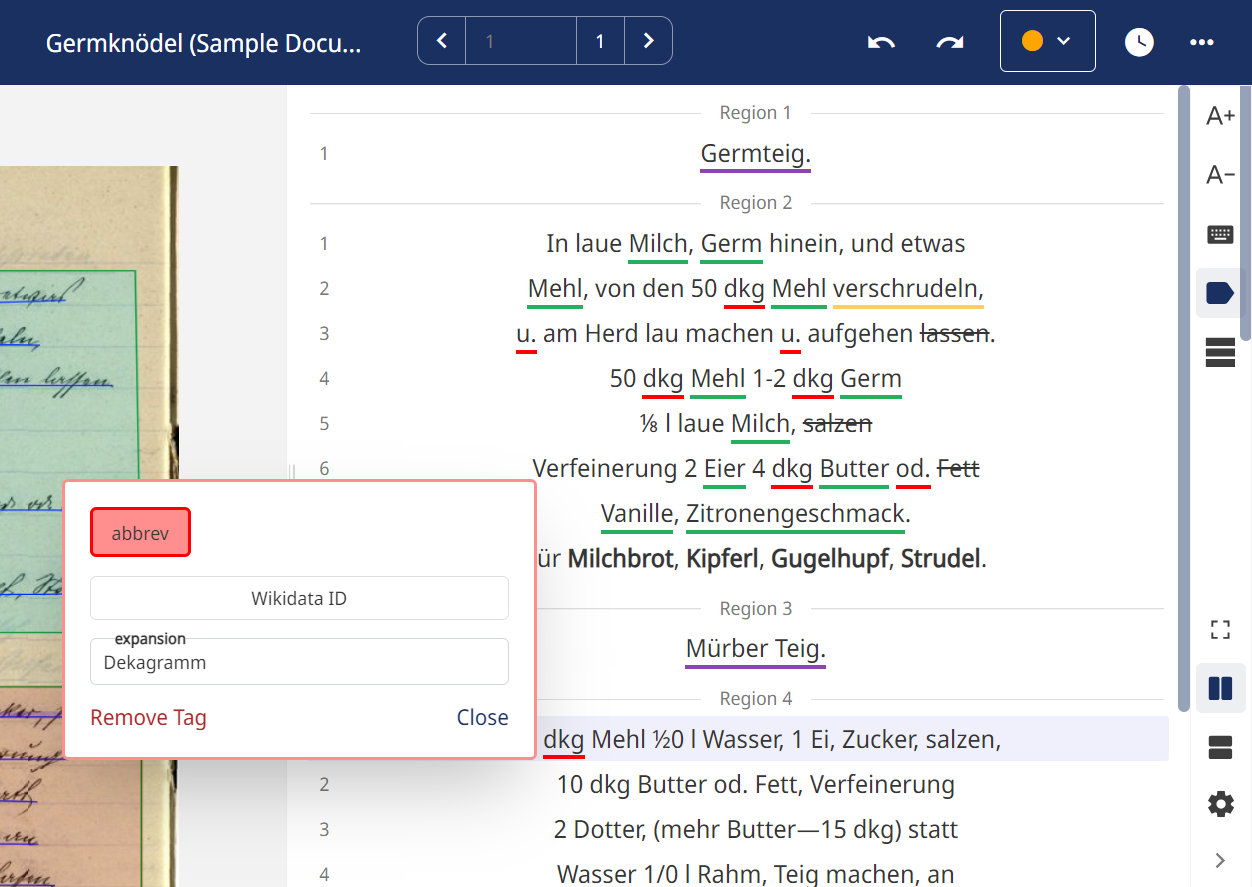Click the Wikidata ID input field

[299, 598]
